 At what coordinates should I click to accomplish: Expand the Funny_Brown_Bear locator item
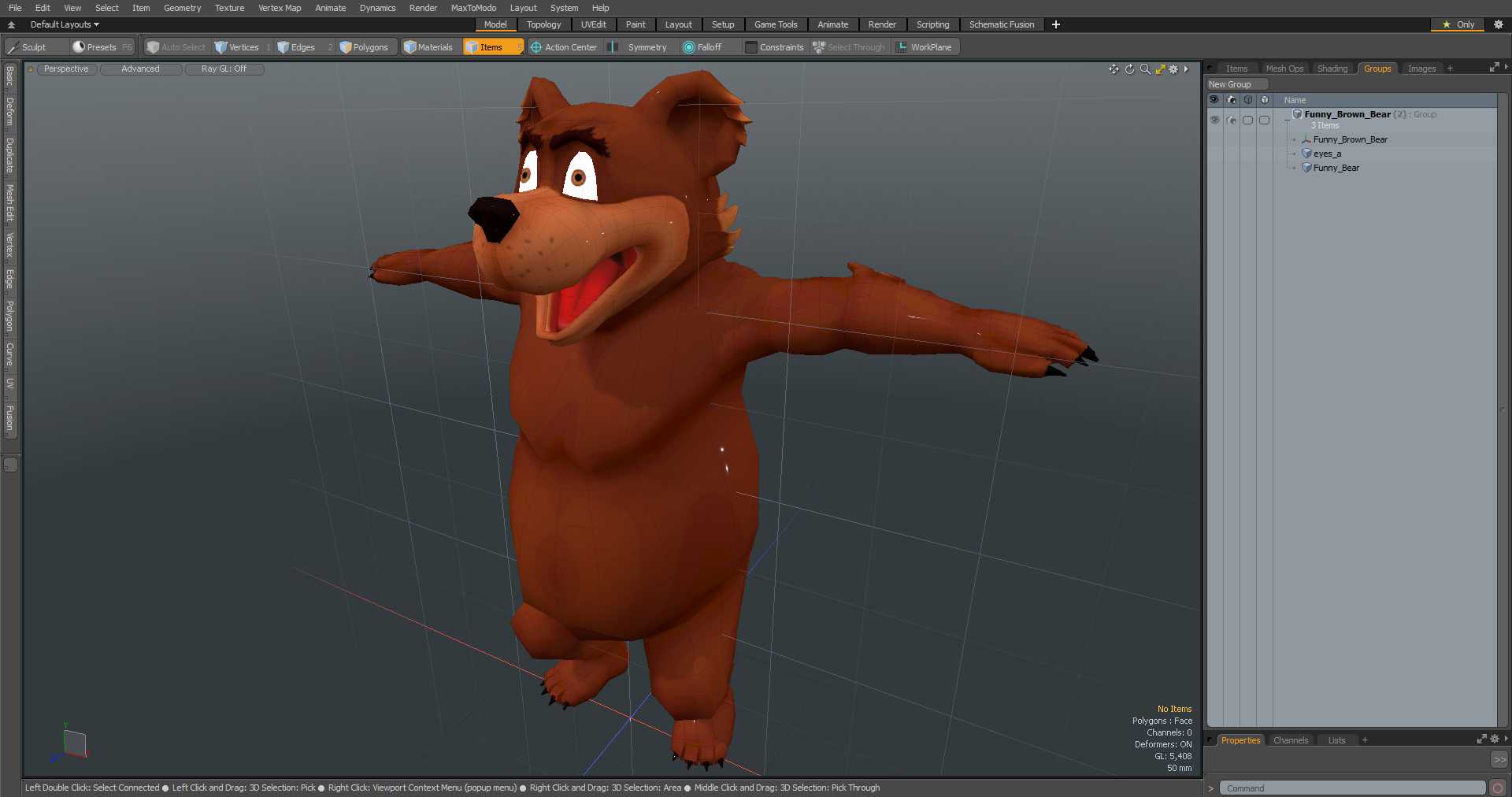click(1294, 140)
